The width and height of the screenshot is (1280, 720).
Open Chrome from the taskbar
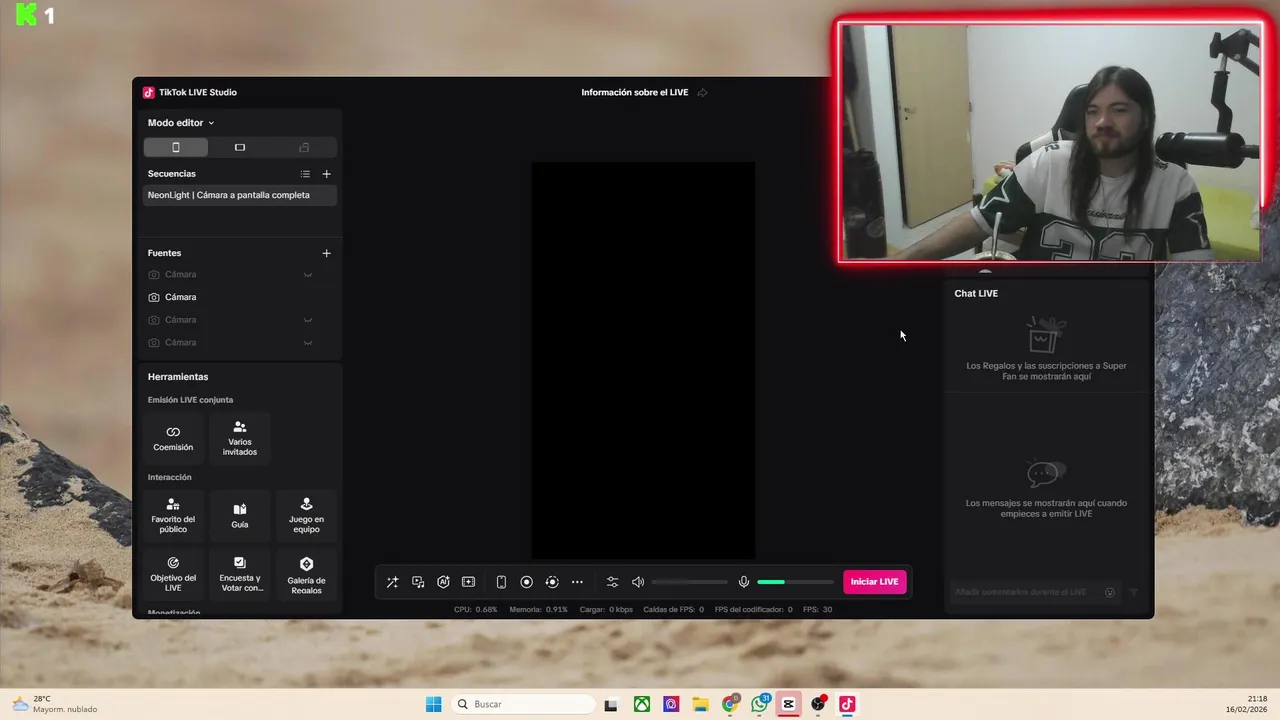pyautogui.click(x=730, y=704)
